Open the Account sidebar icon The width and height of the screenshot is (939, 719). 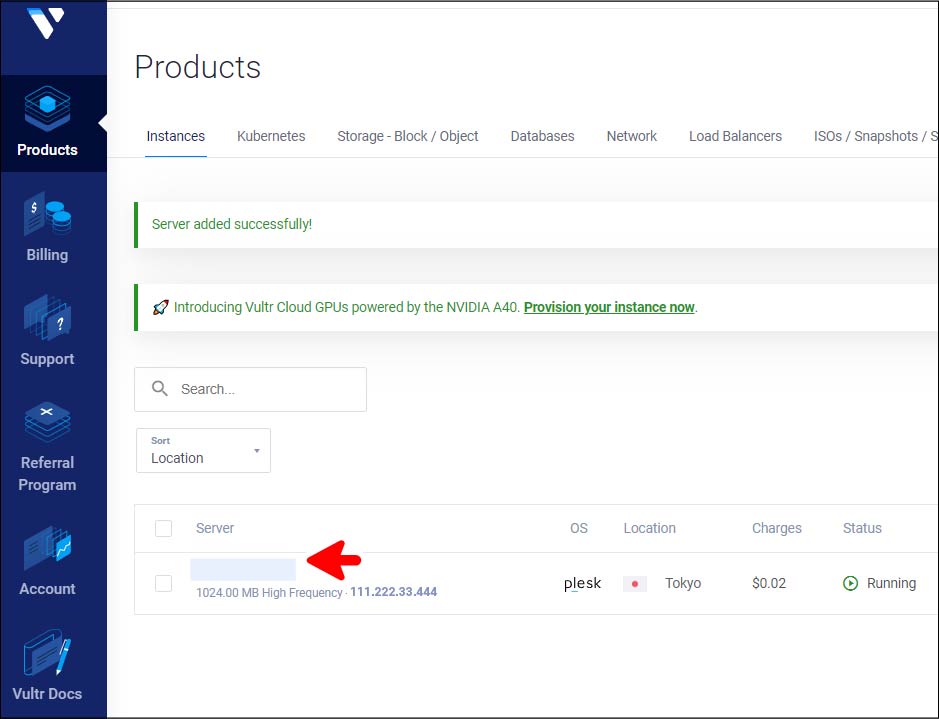(47, 548)
